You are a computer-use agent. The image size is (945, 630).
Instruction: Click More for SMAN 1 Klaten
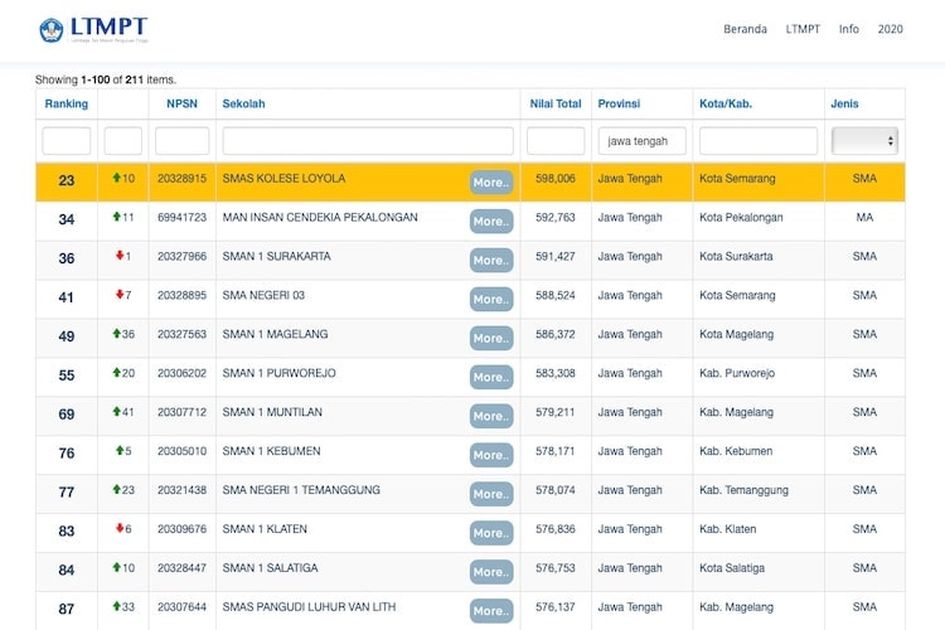[x=491, y=533]
